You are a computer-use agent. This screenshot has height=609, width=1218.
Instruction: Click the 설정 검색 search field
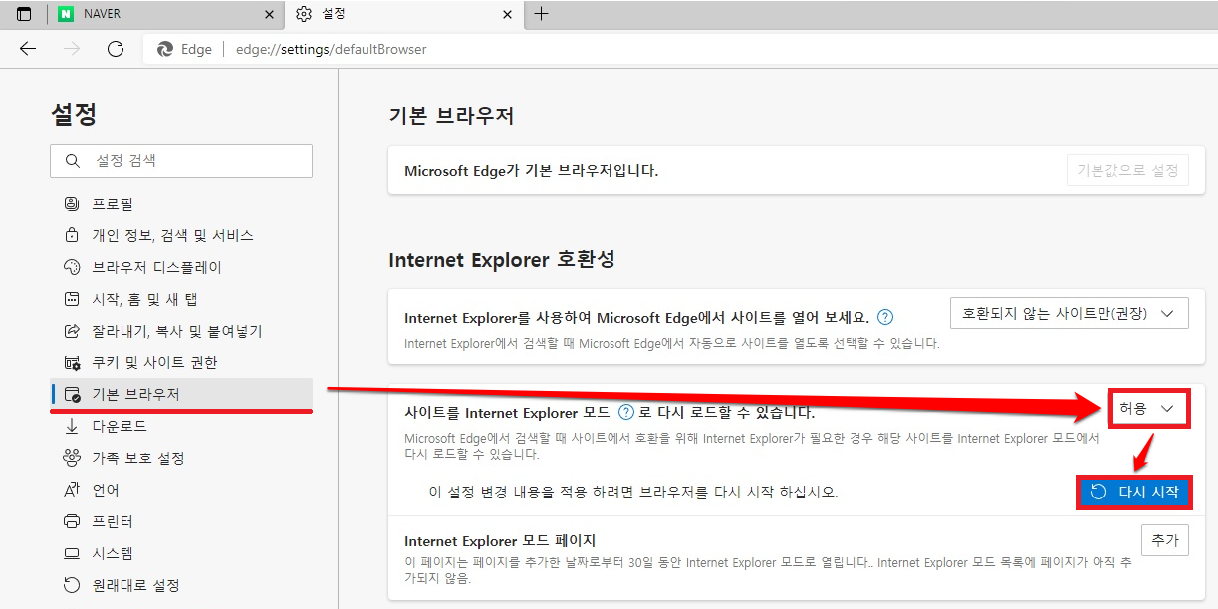point(181,161)
